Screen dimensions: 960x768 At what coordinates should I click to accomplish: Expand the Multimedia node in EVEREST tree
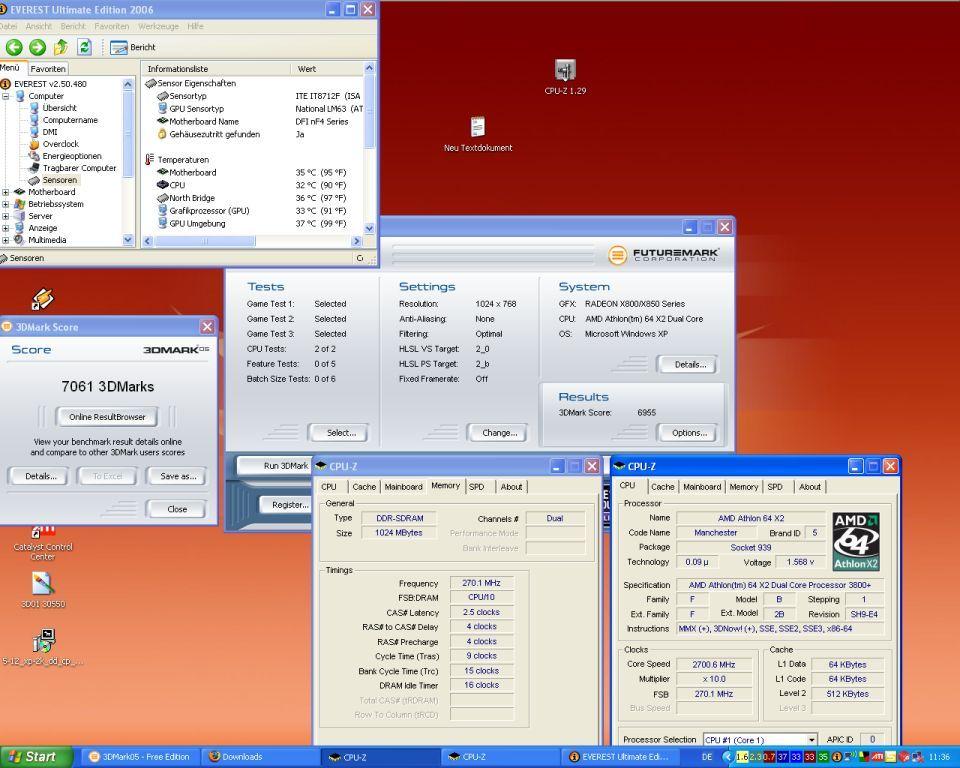coord(6,240)
